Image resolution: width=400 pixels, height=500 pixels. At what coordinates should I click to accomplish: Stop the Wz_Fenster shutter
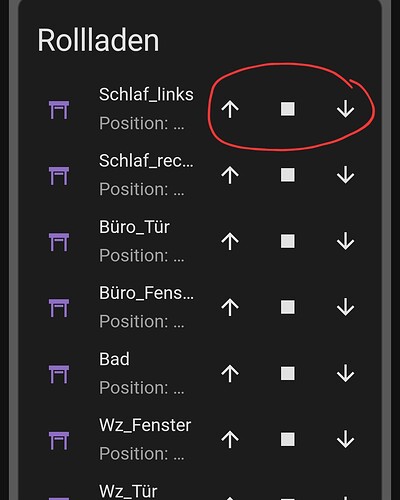click(288, 439)
